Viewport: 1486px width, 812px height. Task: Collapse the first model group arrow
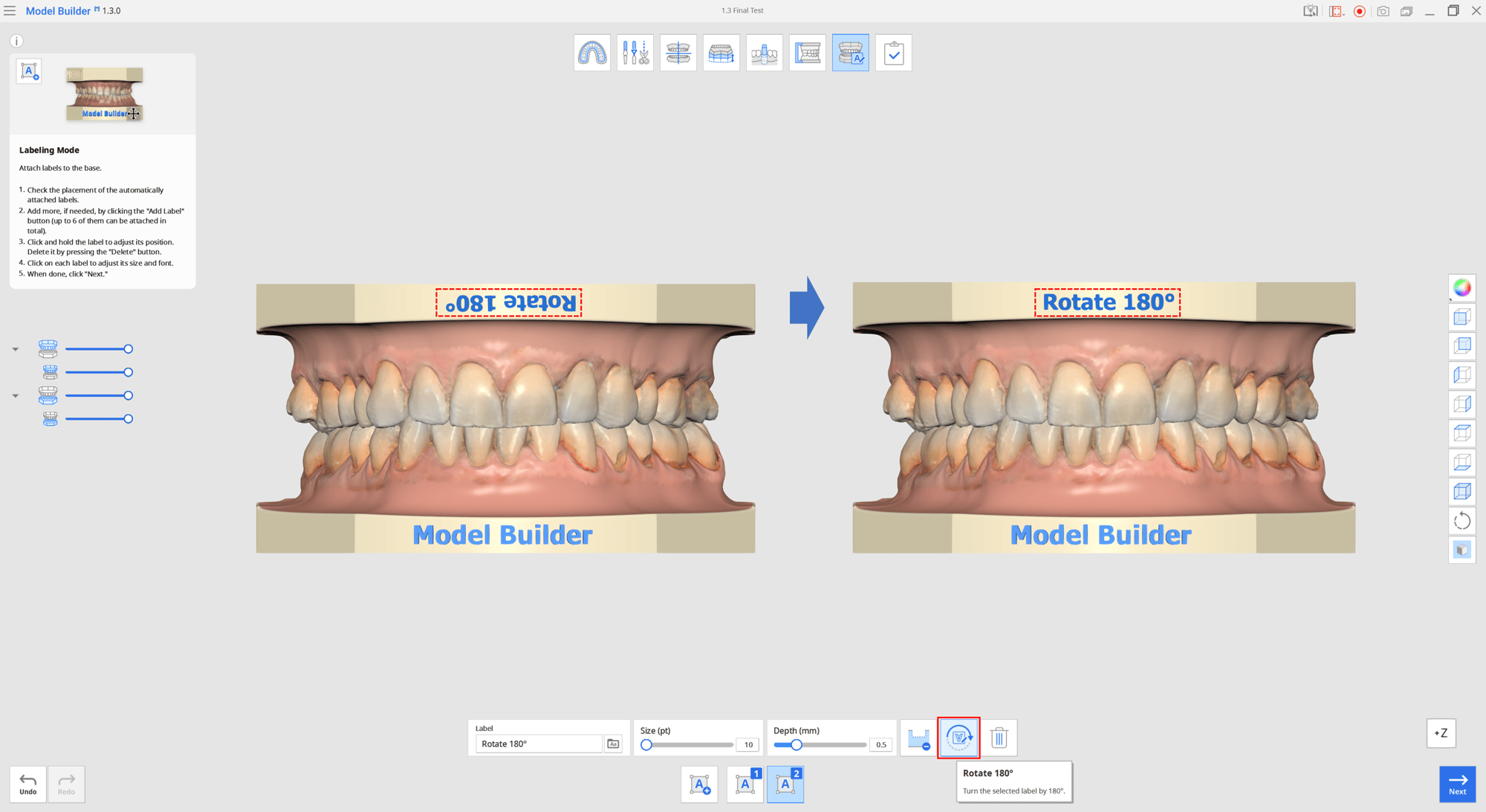point(15,349)
